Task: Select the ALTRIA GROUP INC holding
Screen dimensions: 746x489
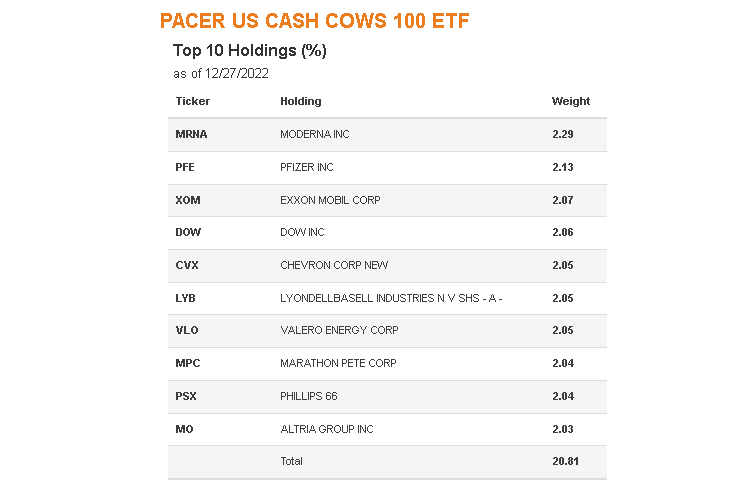Action: tap(327, 429)
